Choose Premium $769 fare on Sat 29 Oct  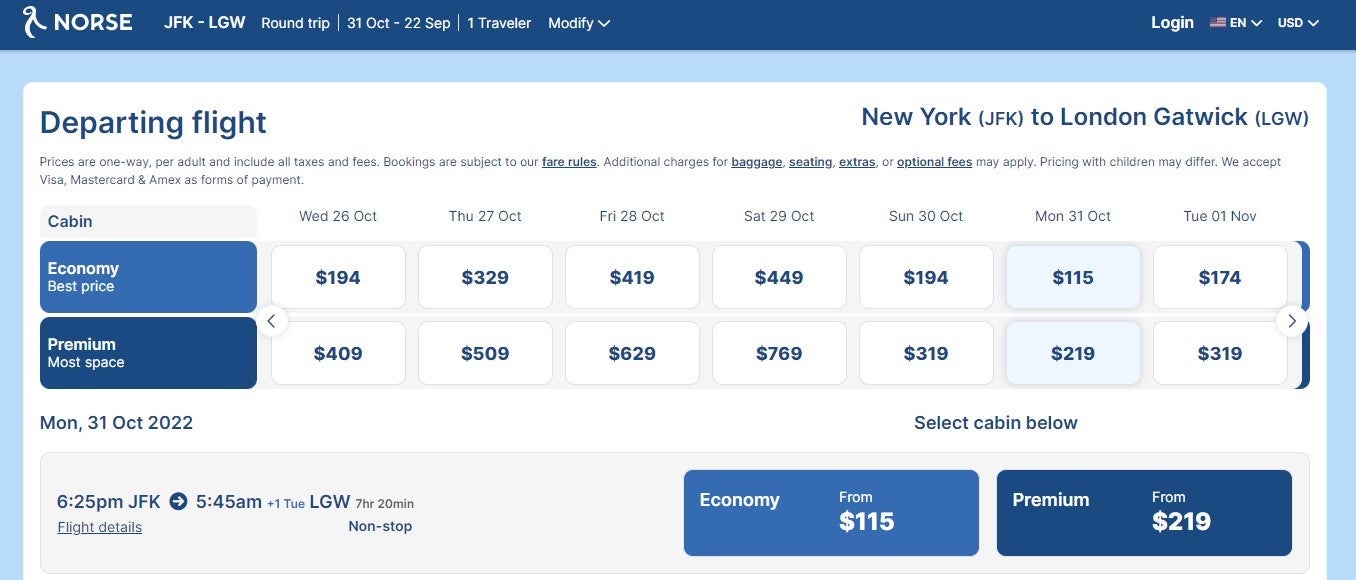point(779,353)
